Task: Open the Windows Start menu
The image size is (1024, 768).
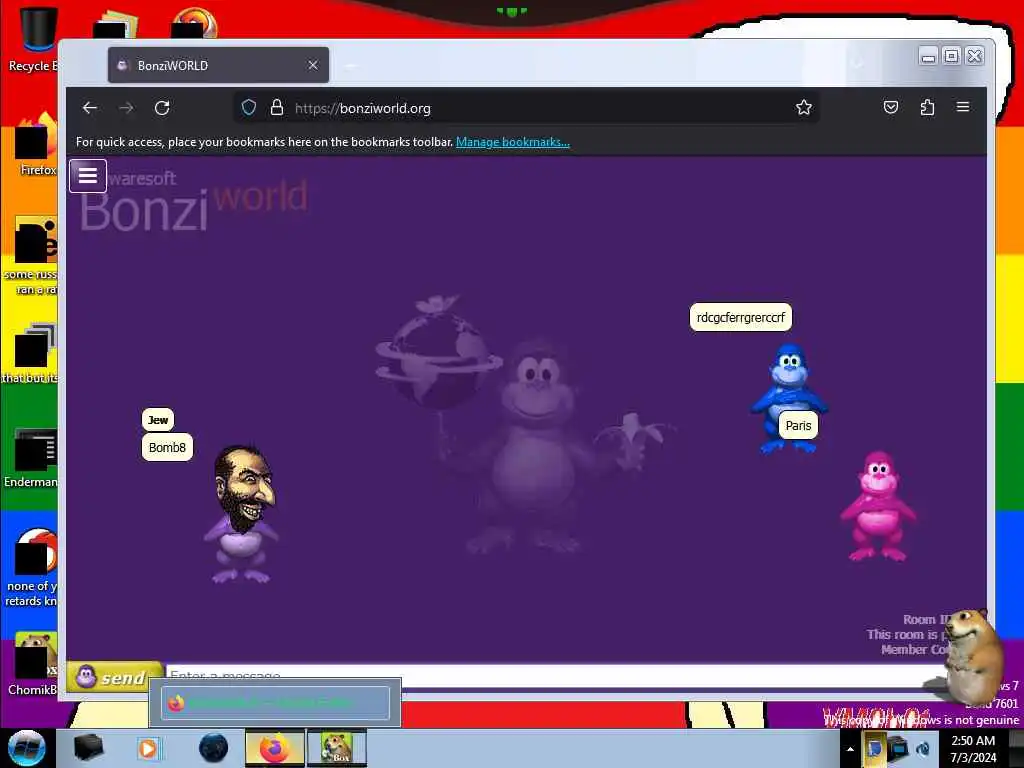Action: pos(27,748)
